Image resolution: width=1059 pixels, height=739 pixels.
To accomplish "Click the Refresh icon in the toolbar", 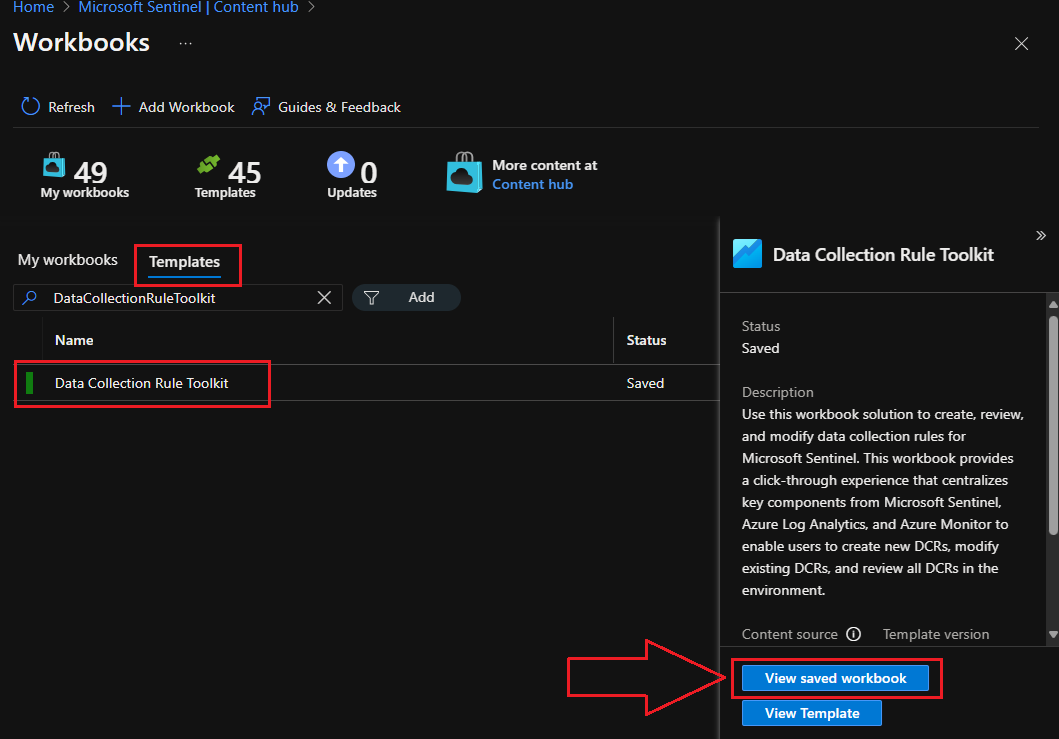I will coord(31,107).
